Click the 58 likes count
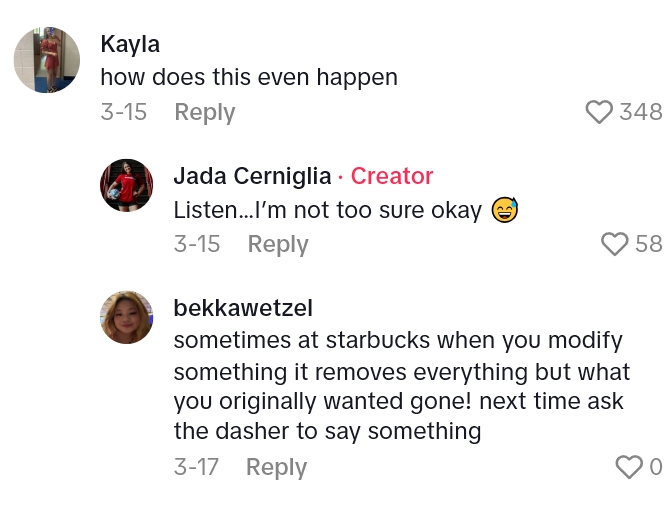 (648, 244)
